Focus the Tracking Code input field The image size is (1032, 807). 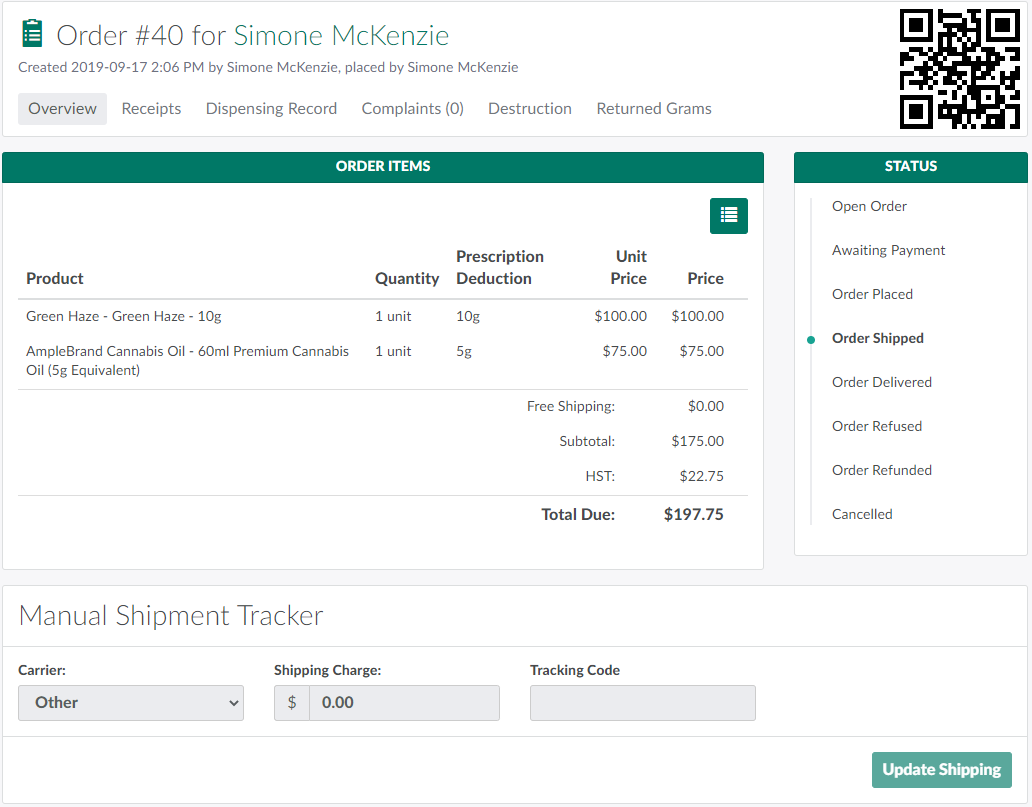click(x=642, y=702)
